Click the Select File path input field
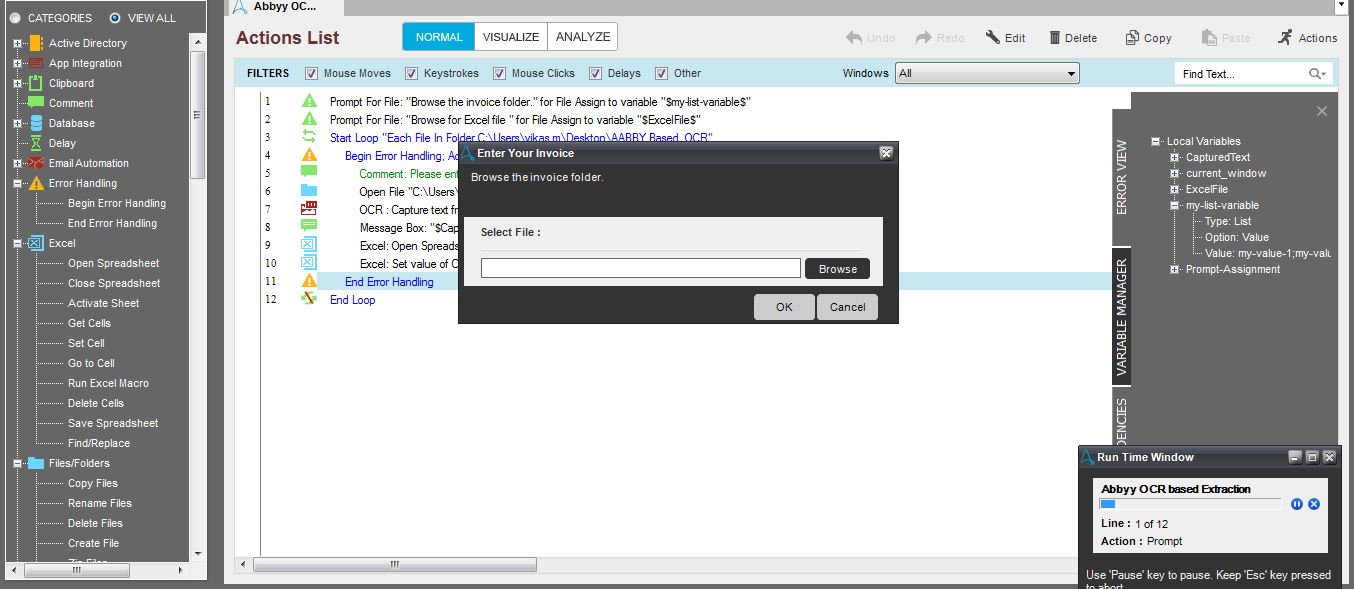Image resolution: width=1354 pixels, height=589 pixels. [641, 268]
